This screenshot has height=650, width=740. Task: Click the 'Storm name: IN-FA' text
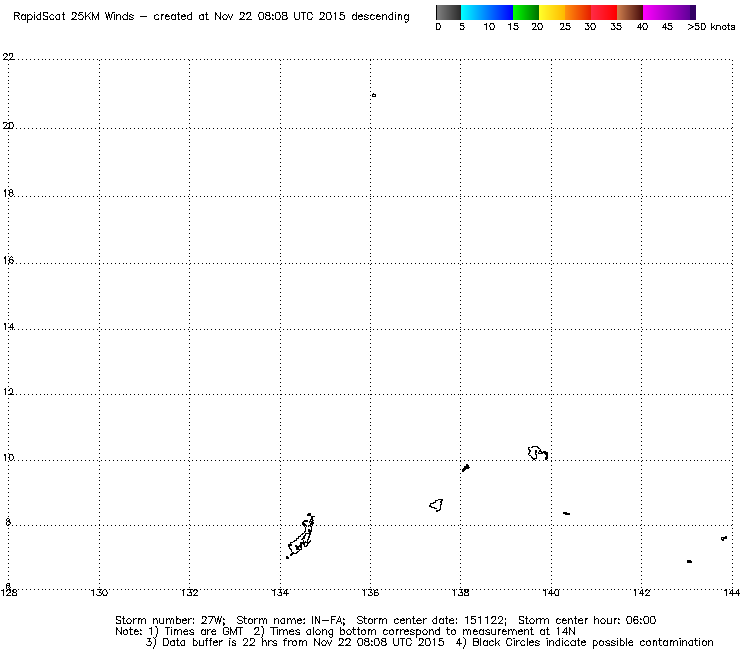point(291,620)
